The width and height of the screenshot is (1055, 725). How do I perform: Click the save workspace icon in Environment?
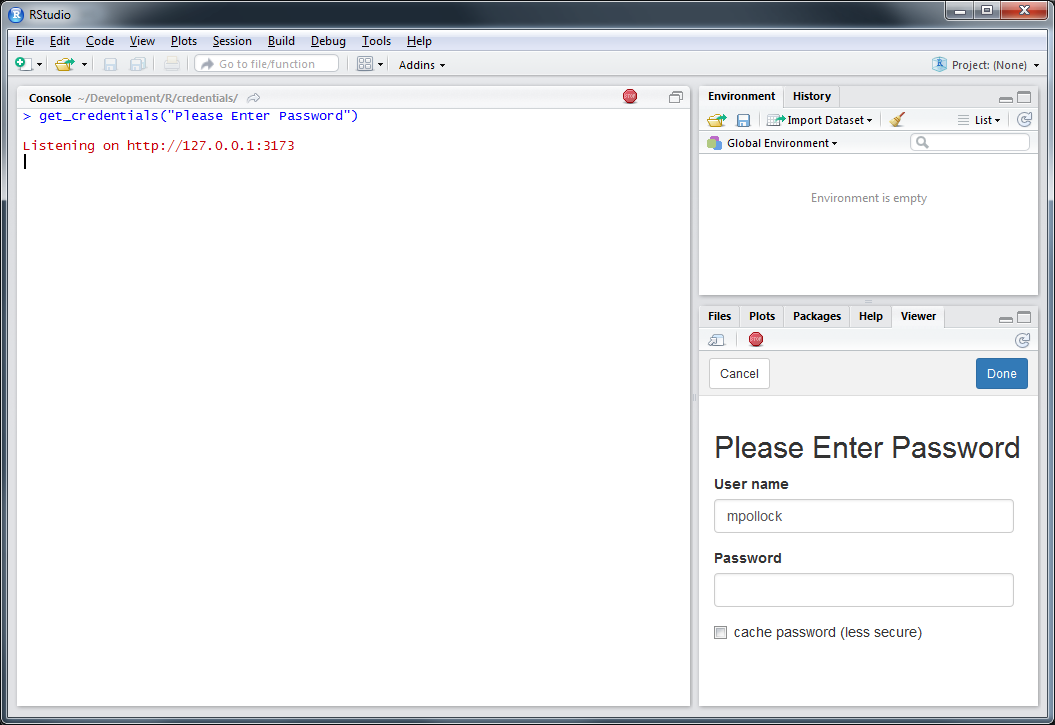[x=743, y=120]
